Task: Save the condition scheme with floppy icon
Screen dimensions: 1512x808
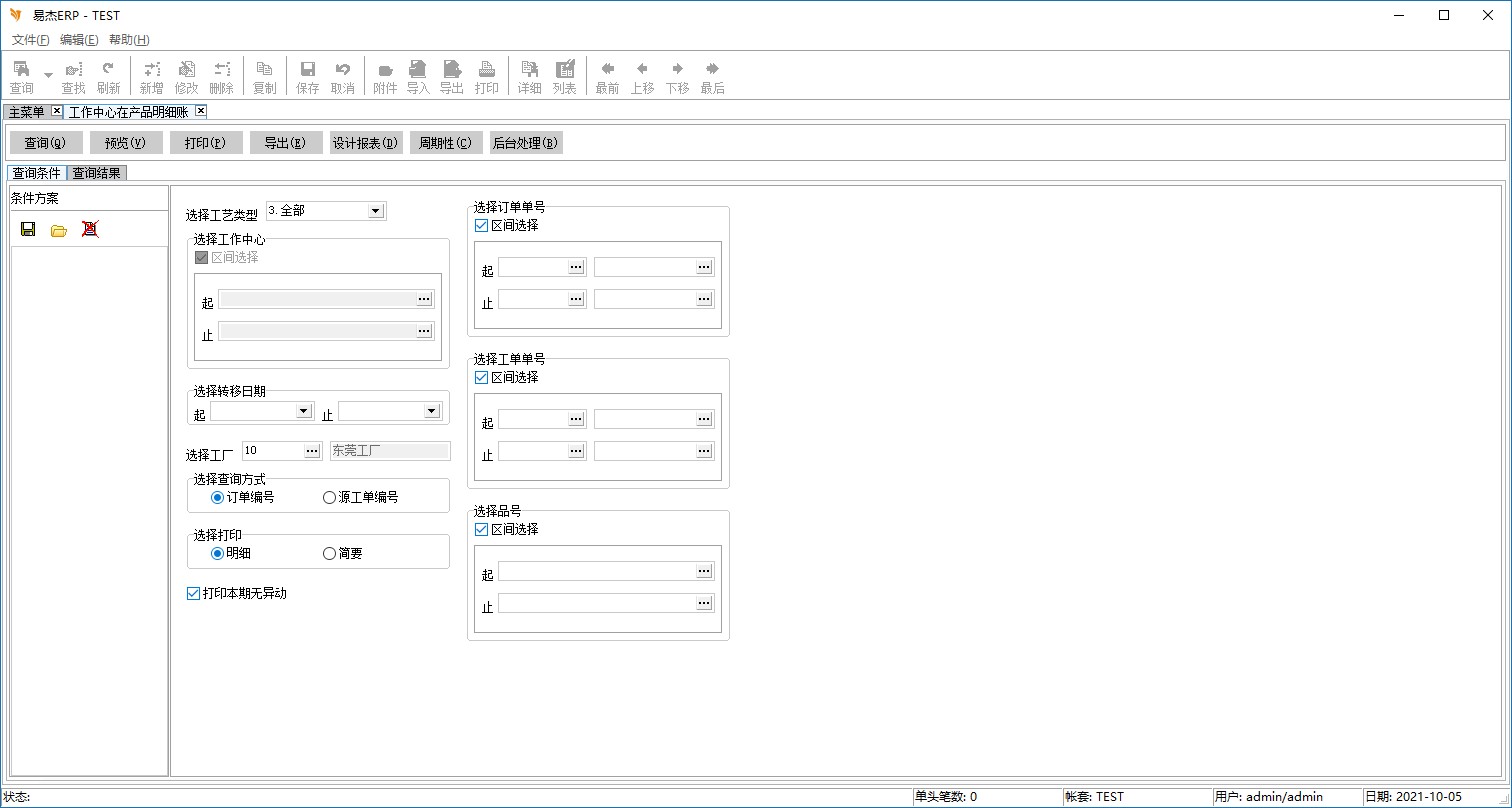Action: coord(28,229)
